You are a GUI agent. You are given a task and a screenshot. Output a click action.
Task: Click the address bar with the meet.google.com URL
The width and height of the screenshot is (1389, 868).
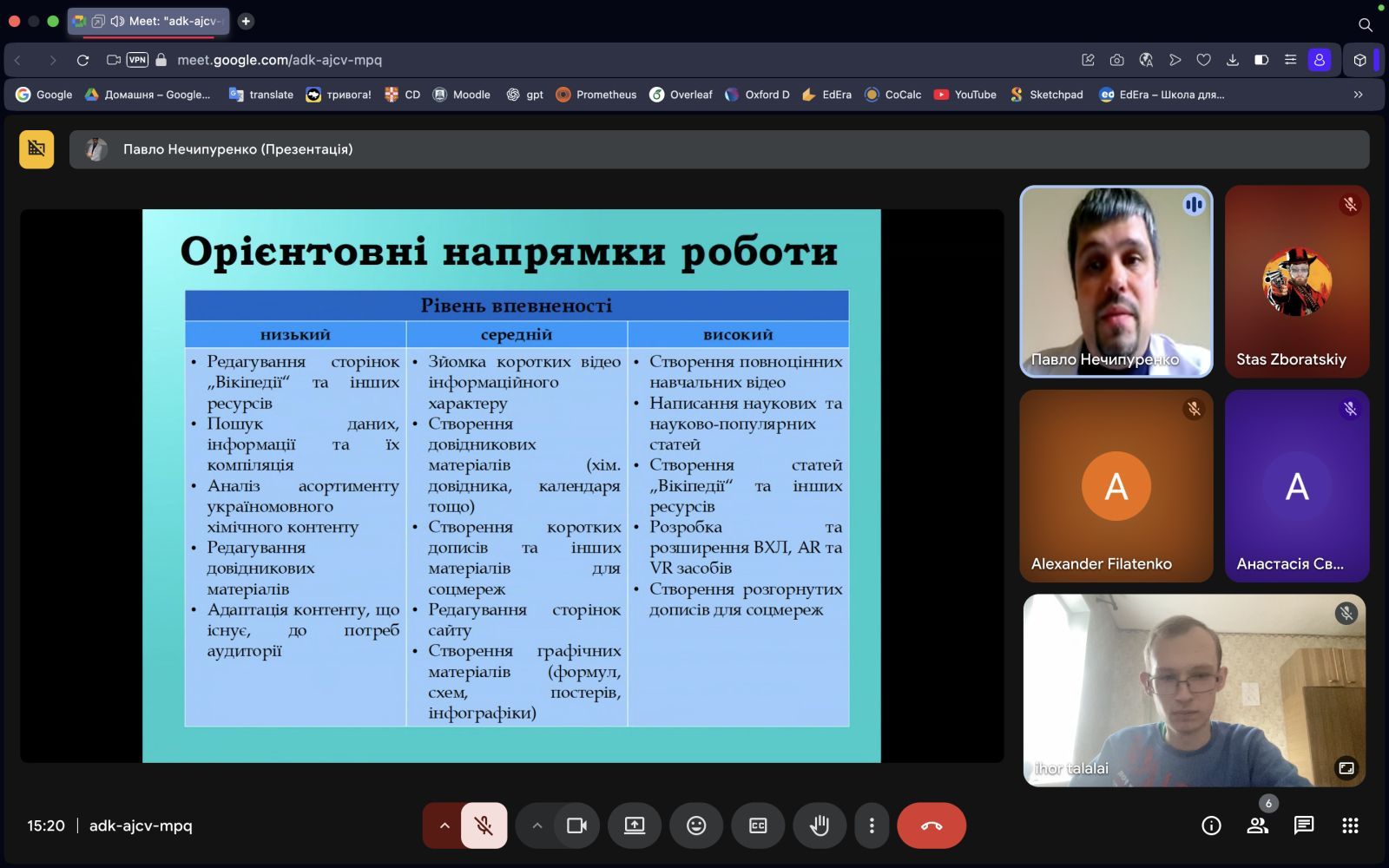tap(280, 60)
